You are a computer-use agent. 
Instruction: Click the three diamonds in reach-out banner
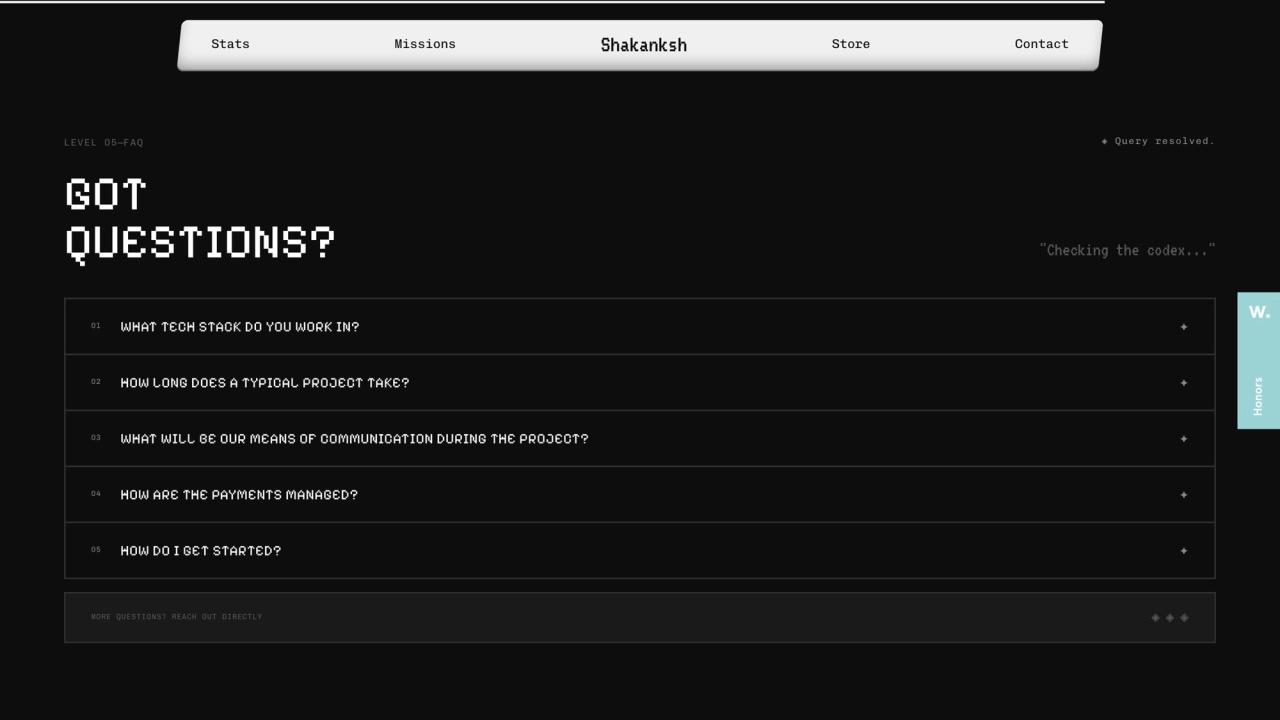pos(1170,618)
